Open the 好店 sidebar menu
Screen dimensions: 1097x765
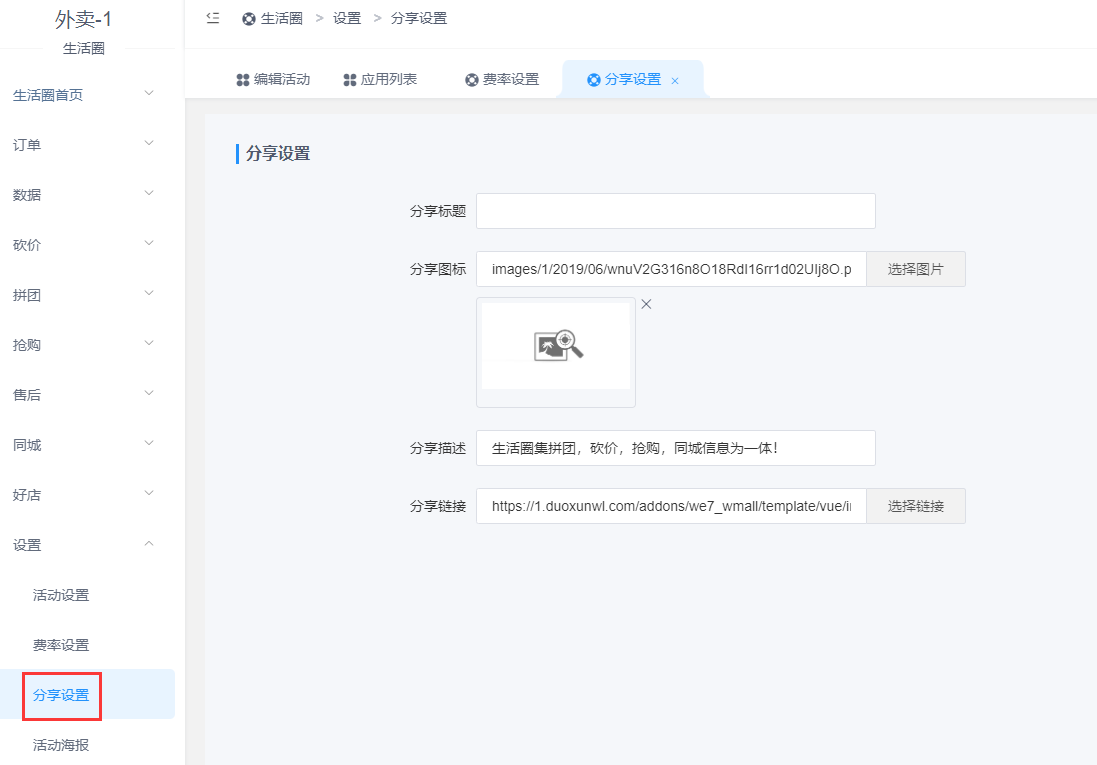pos(27,495)
